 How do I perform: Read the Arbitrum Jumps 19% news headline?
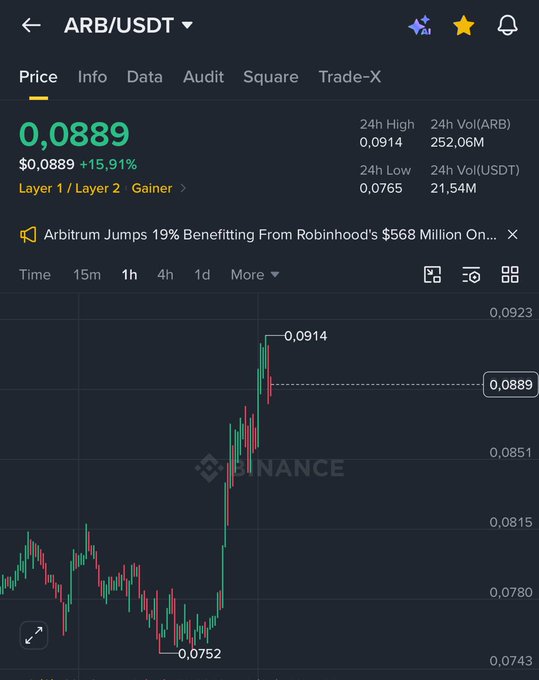coord(270,235)
